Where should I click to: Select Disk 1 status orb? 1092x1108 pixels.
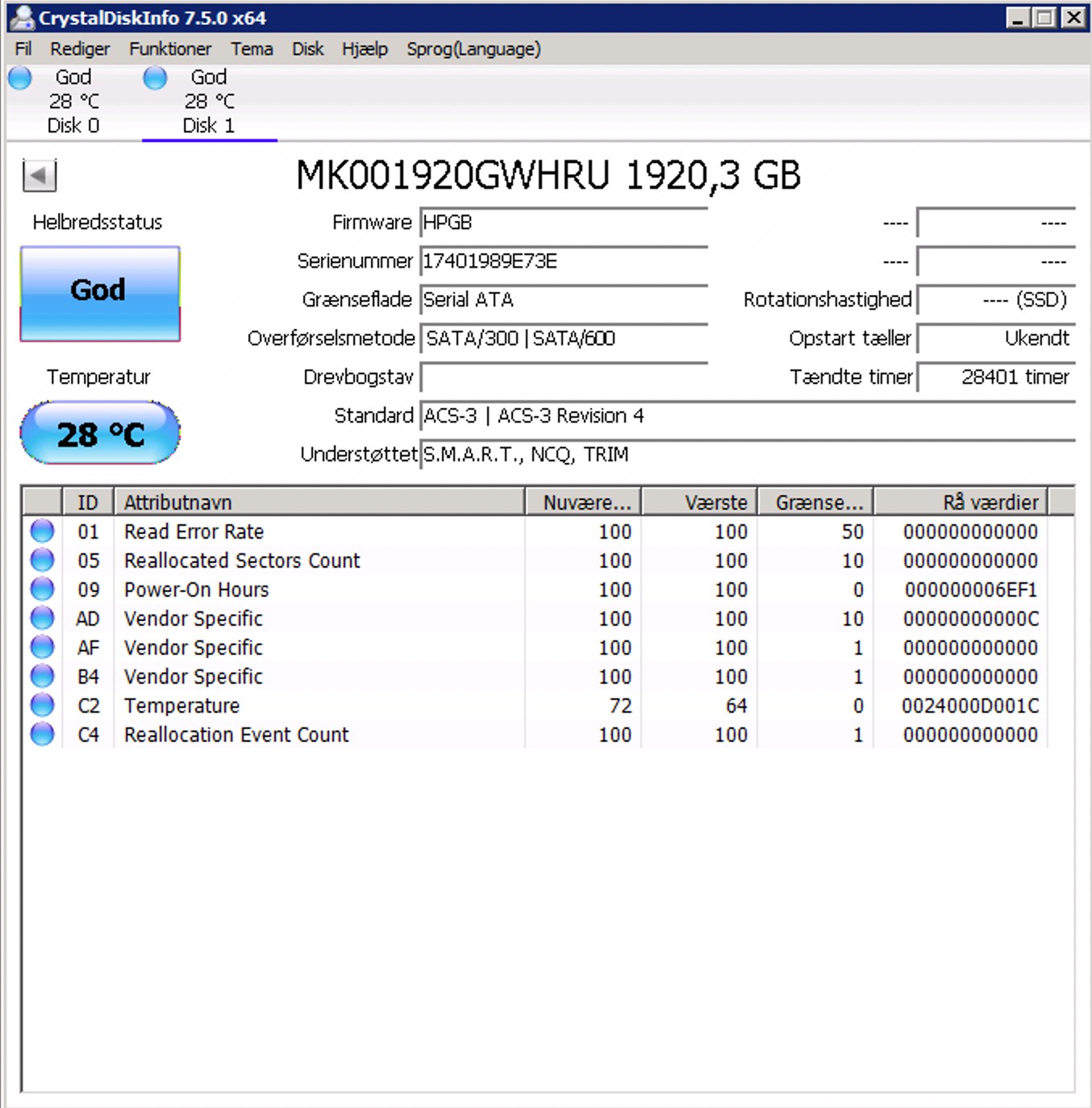[x=155, y=78]
